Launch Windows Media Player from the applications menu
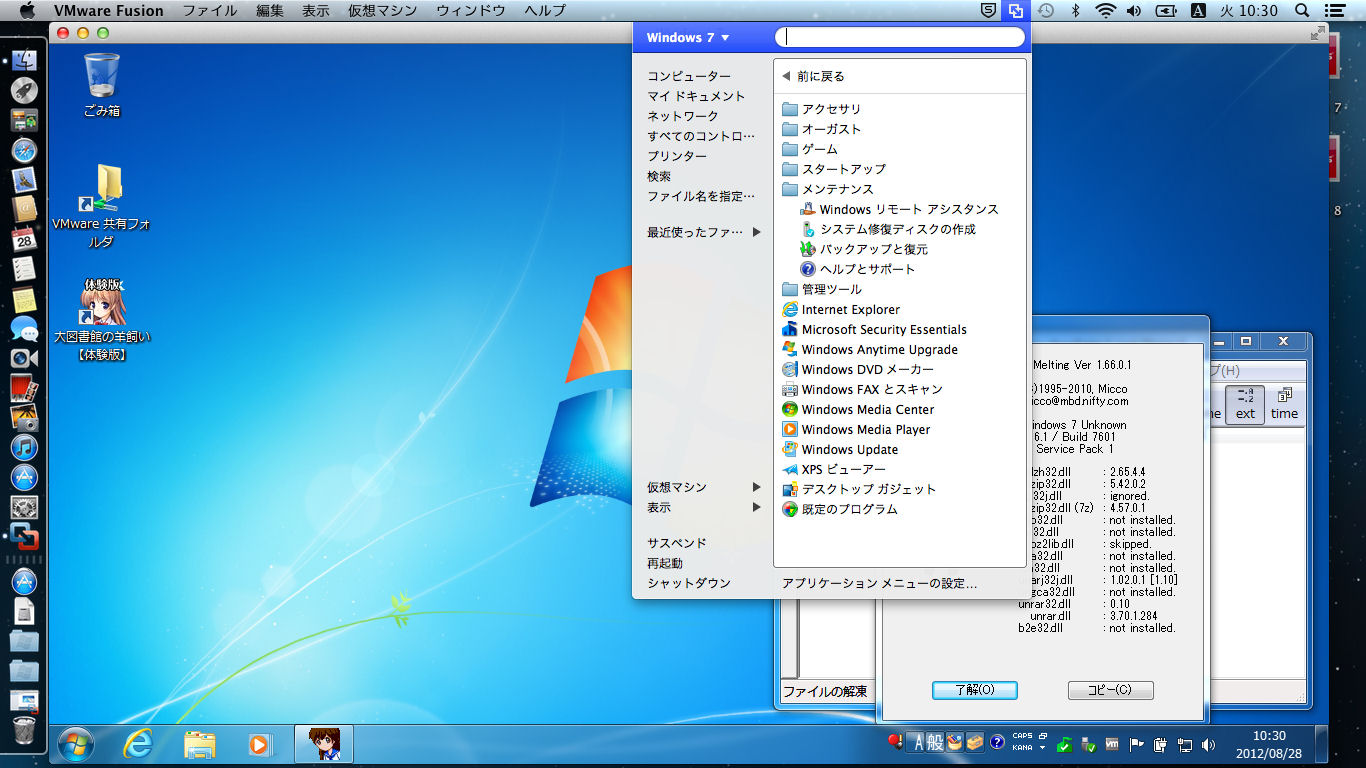The width and height of the screenshot is (1366, 768). [855, 429]
